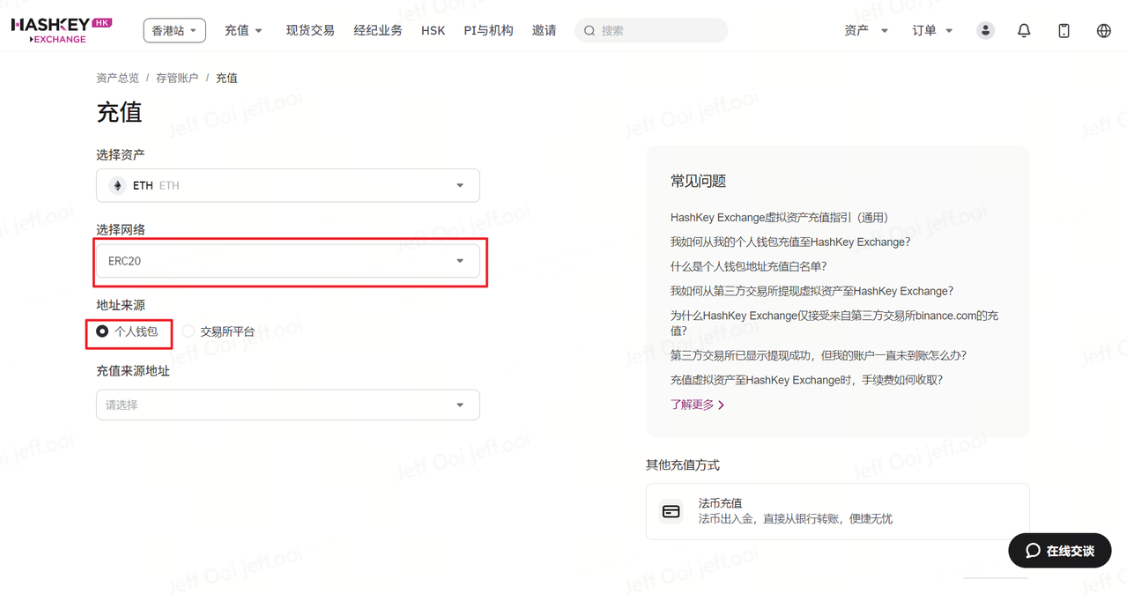Open HashKey Exchange虚拟资产充值指引 FAQ

[779, 217]
